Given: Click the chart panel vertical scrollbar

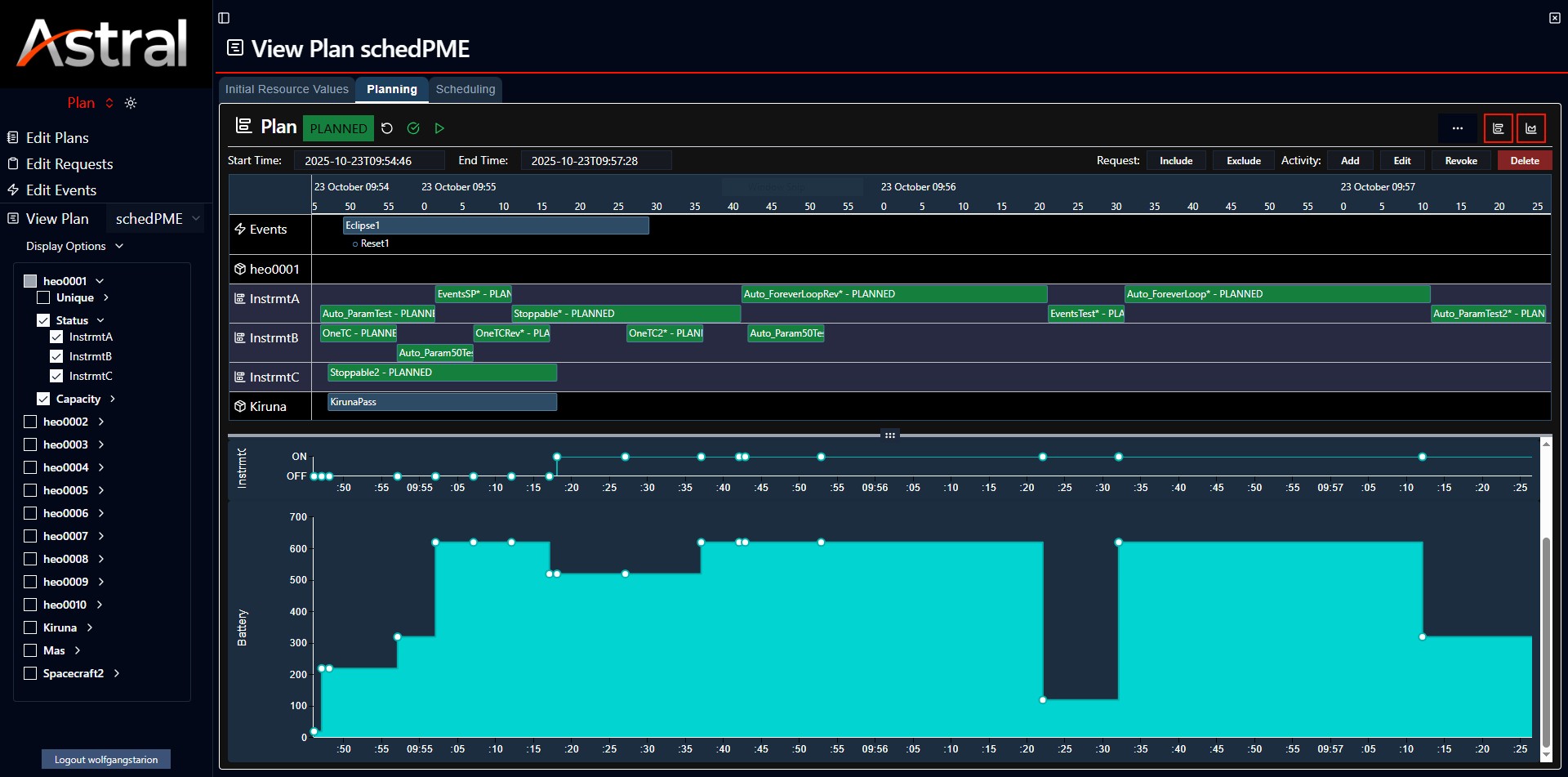Looking at the screenshot, I should [1545, 601].
